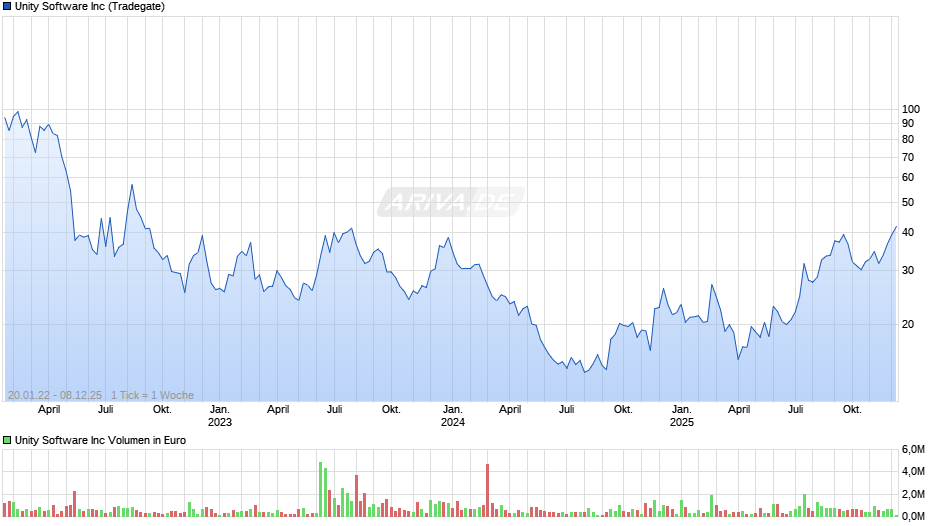Select the chart title 'Unity Software Inc (Tradegate)'

[90, 7]
